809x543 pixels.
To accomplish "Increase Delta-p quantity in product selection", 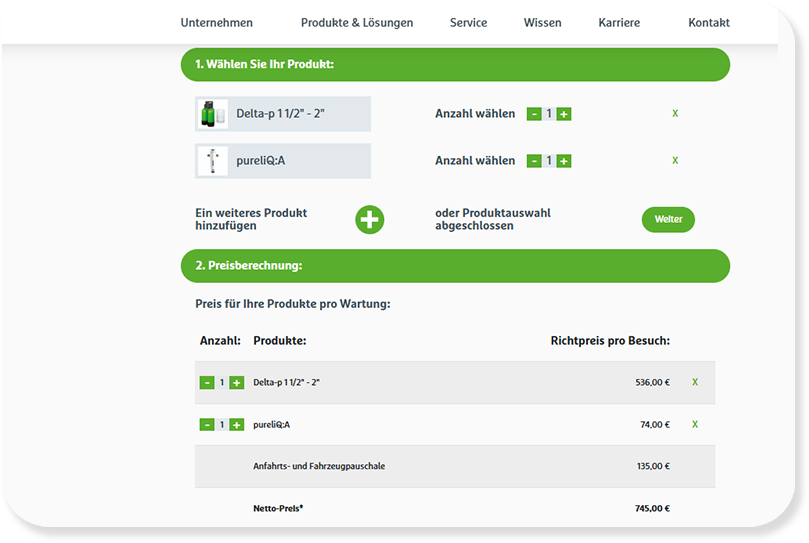I will 564,114.
